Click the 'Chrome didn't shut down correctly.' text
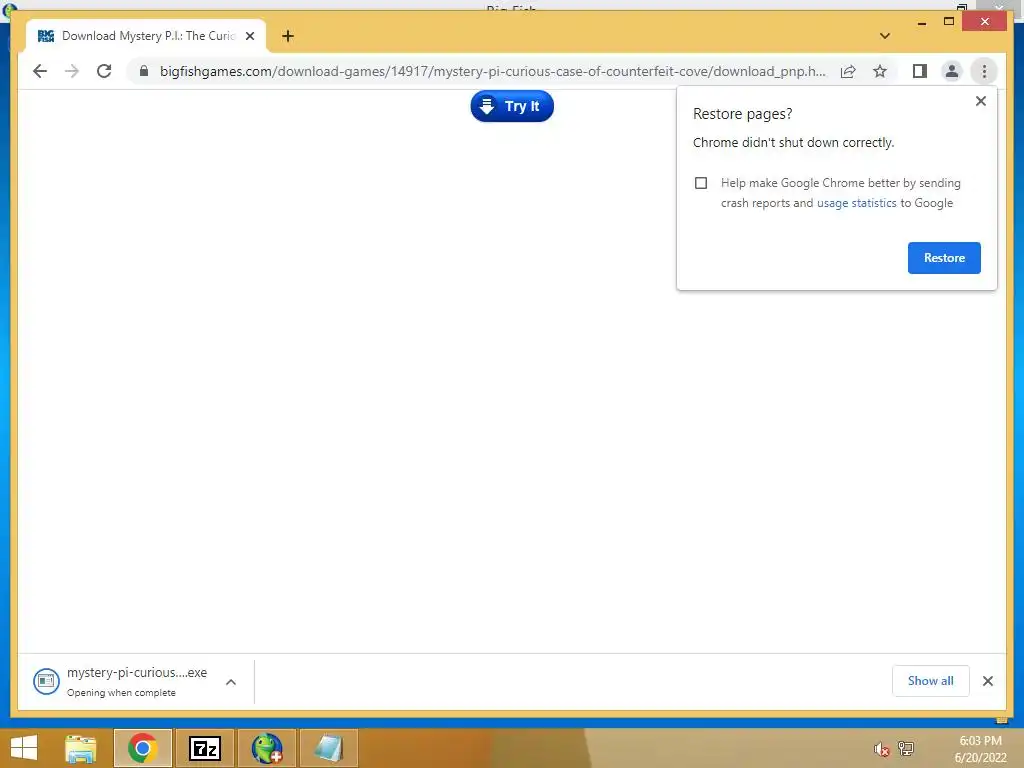The height and width of the screenshot is (768, 1024). 793,142
